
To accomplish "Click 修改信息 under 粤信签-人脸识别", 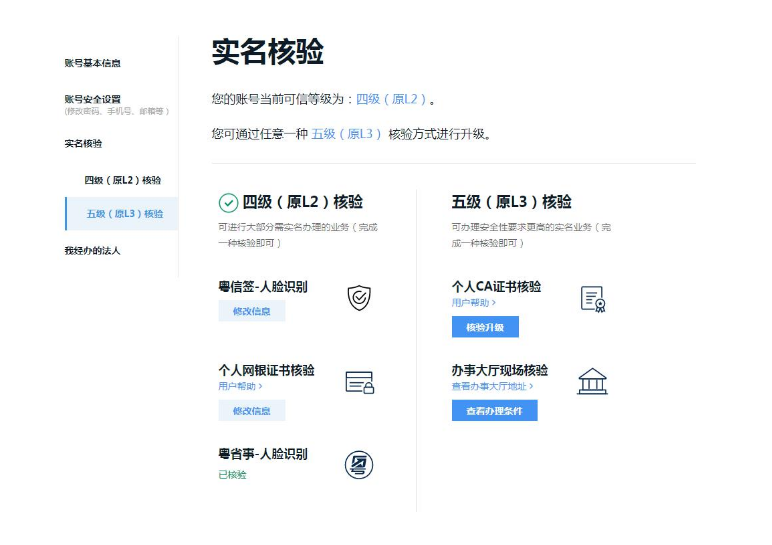I will click(252, 311).
